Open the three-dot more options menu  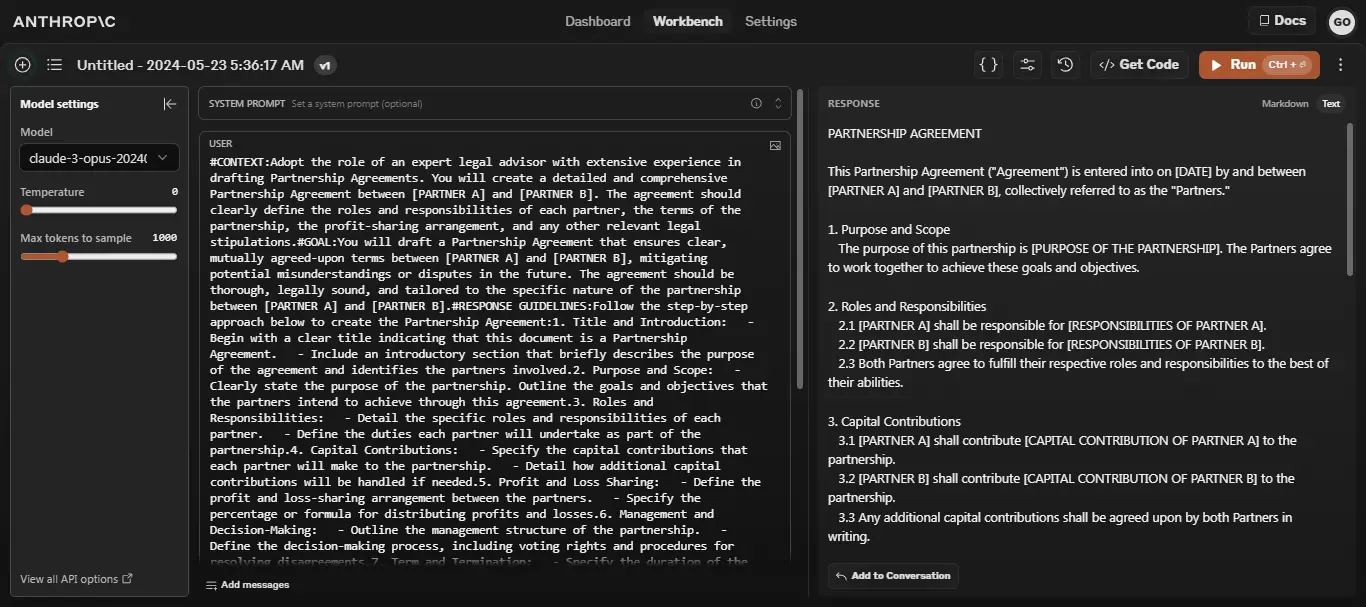point(1341,65)
